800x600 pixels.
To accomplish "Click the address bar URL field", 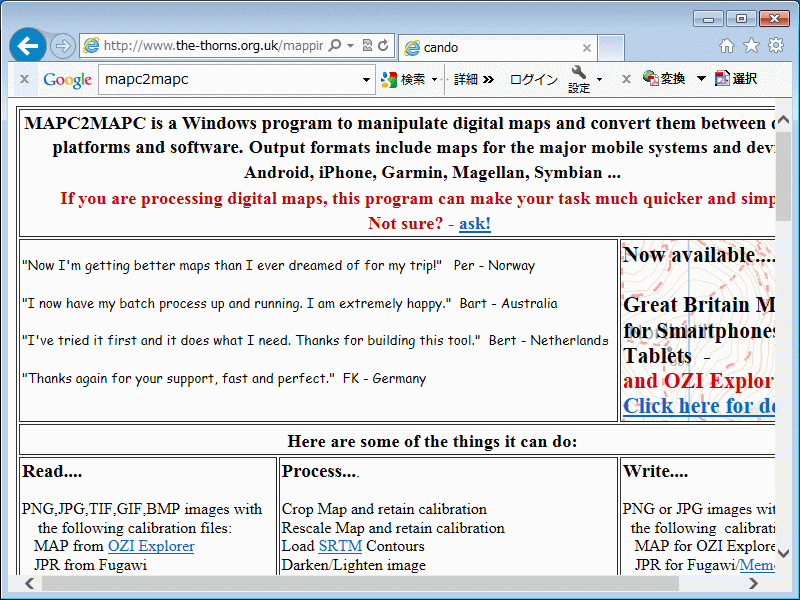I will click(213, 46).
